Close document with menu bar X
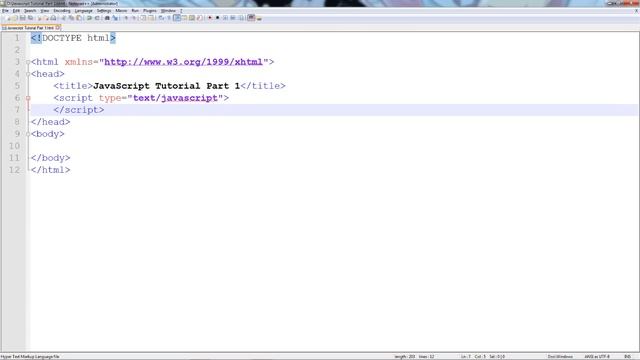This screenshot has height=360, width=640. click(x=636, y=11)
